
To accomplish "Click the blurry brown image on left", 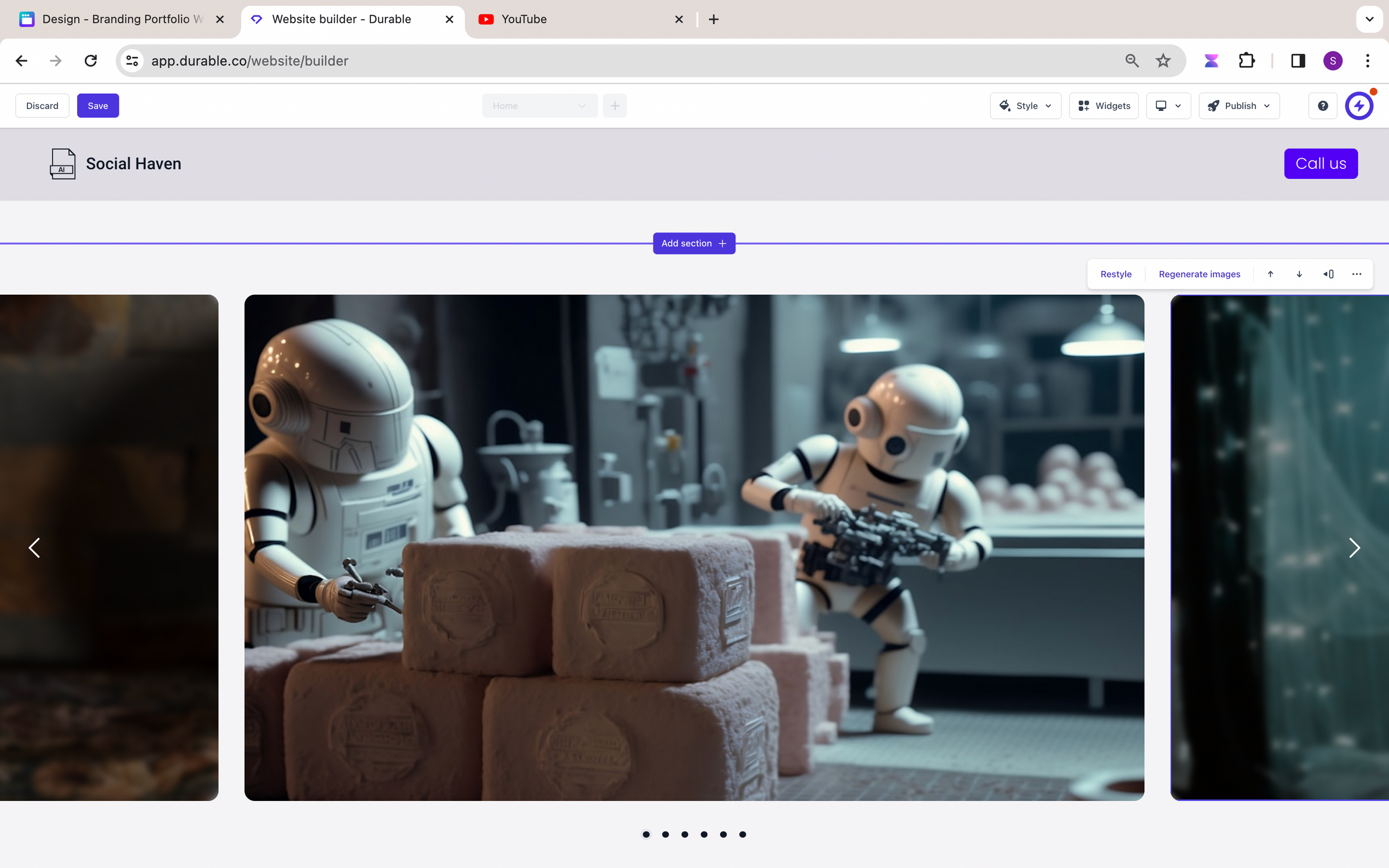I will [x=109, y=548].
